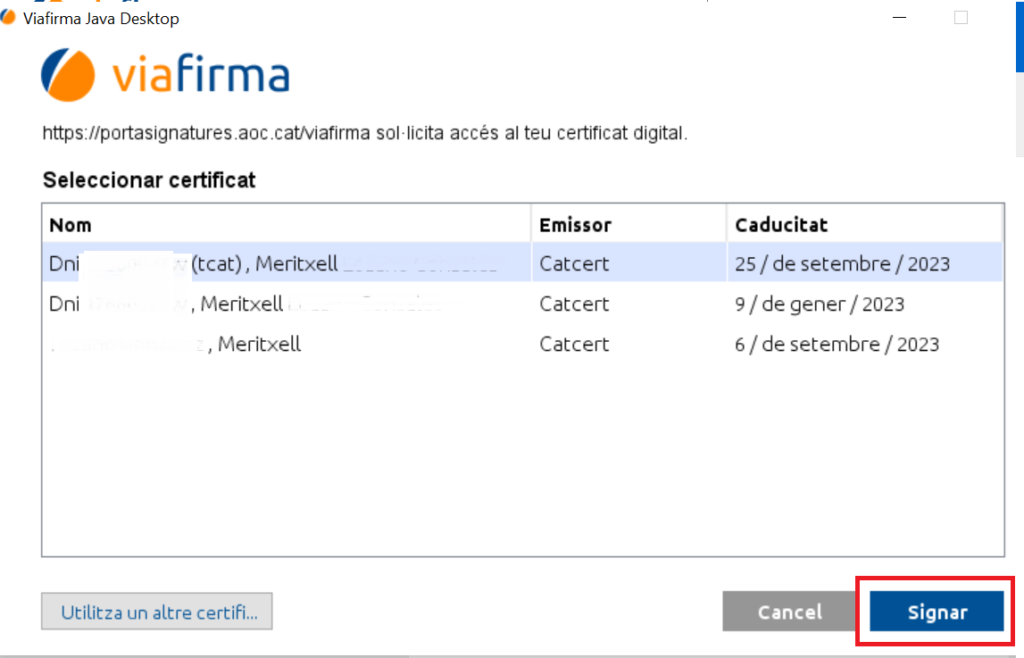1024x658 pixels.
Task: Select the tcat certificate name for Meritxell
Action: pyautogui.click(x=272, y=264)
